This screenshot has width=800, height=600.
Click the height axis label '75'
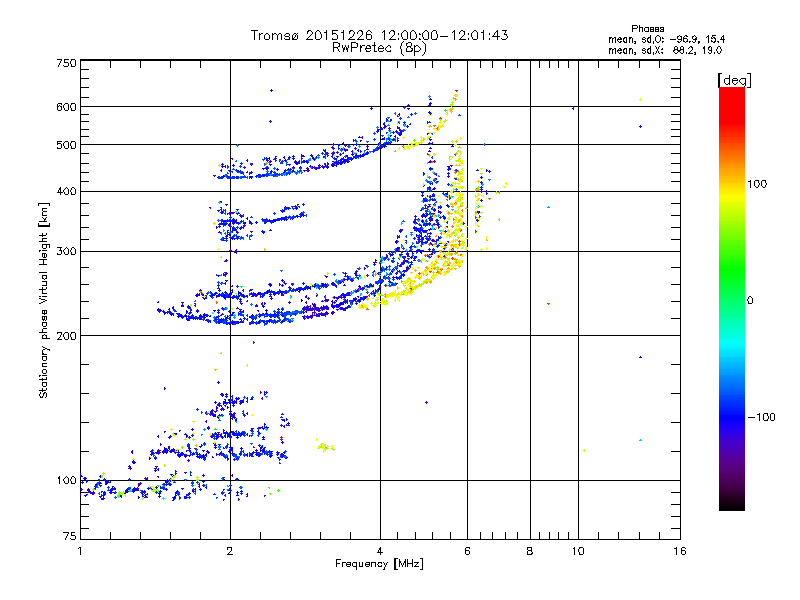coord(70,536)
